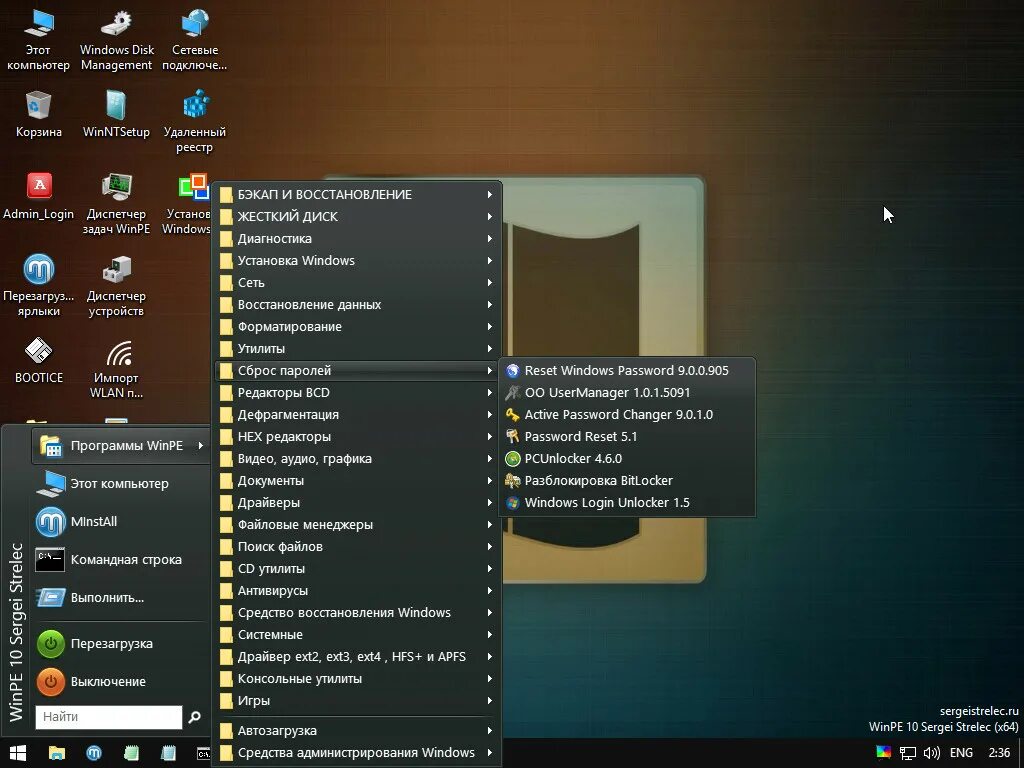Expand the Диагностика folder
Viewport: 1024px width, 768px height.
(357, 238)
